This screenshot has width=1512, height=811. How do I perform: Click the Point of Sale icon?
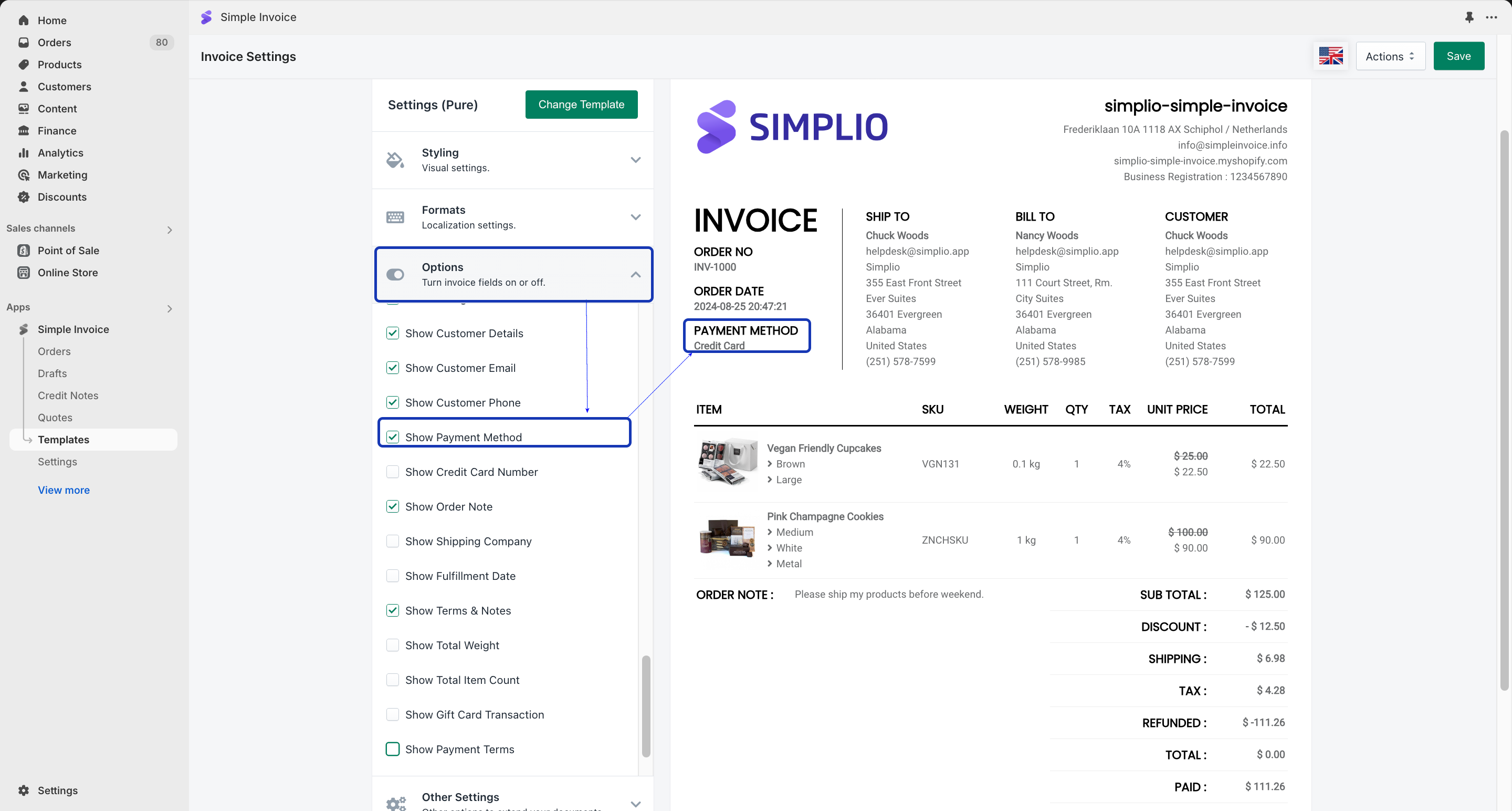click(24, 251)
